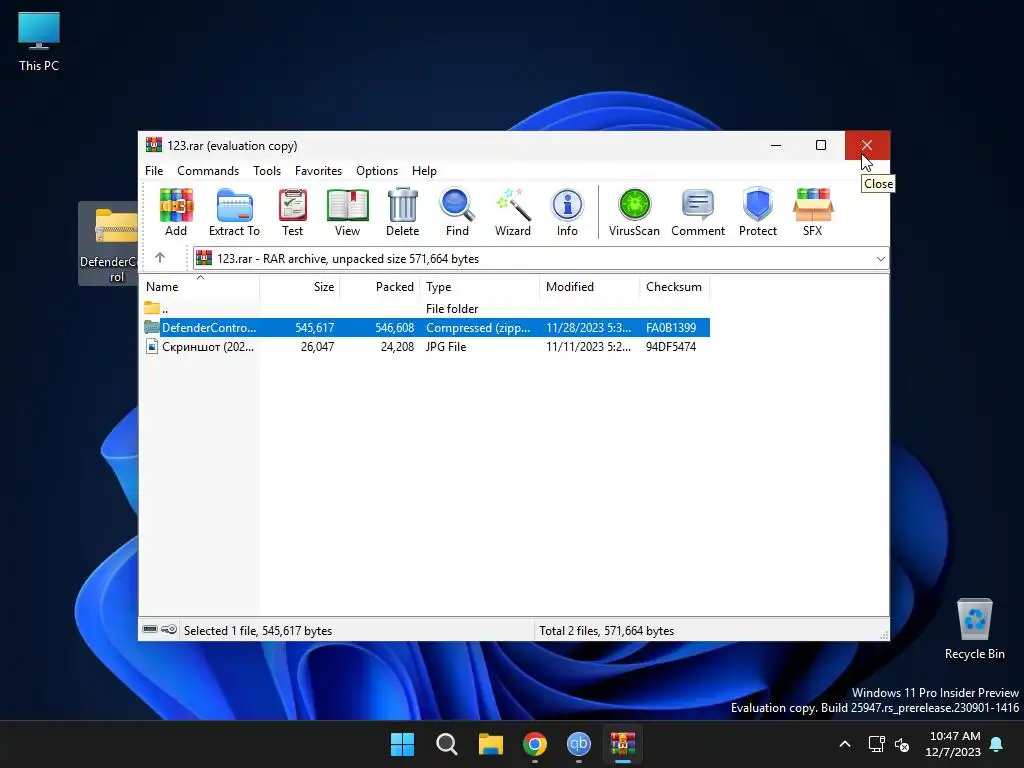Sort by Packed column header
Viewport: 1024px width, 768px height.
click(379, 287)
